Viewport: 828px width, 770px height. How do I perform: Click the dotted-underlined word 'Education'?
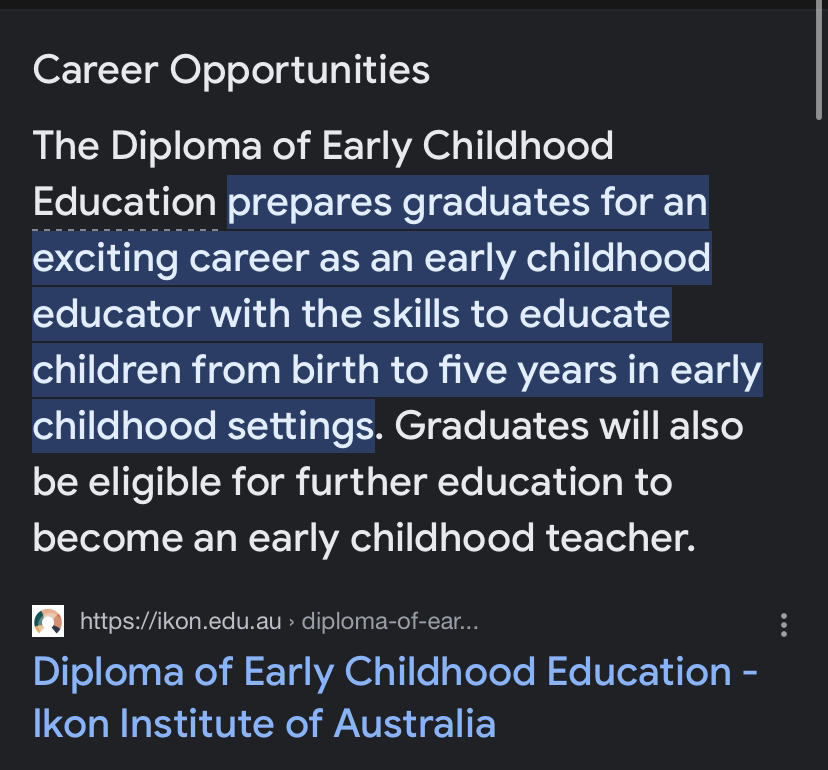pyautogui.click(x=125, y=202)
